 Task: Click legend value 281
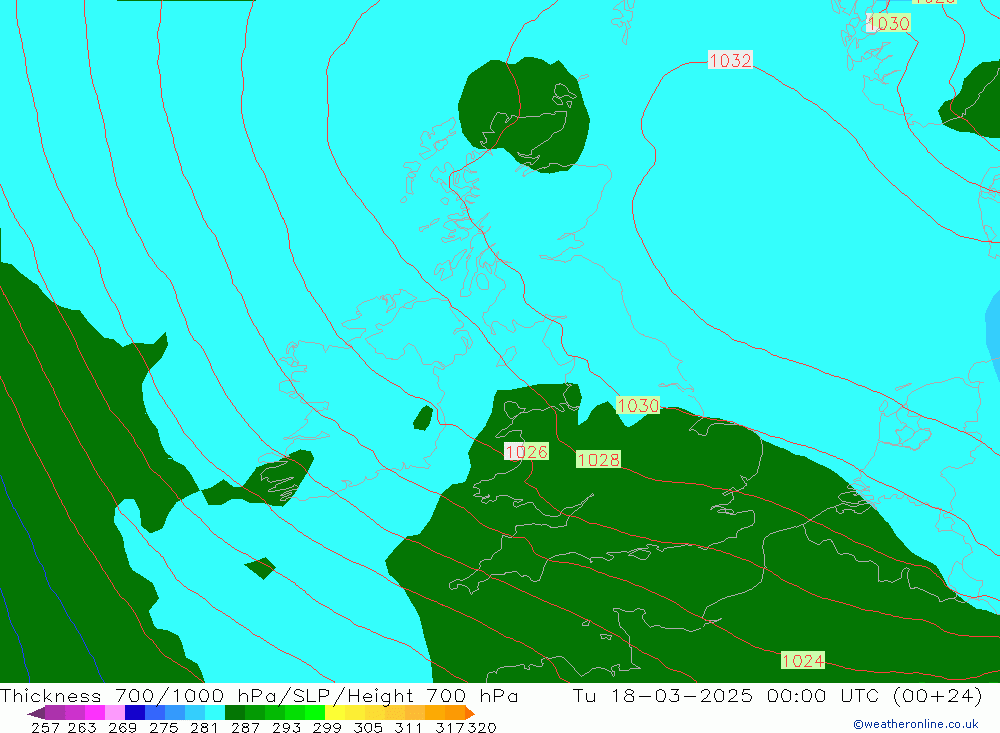pos(204,727)
